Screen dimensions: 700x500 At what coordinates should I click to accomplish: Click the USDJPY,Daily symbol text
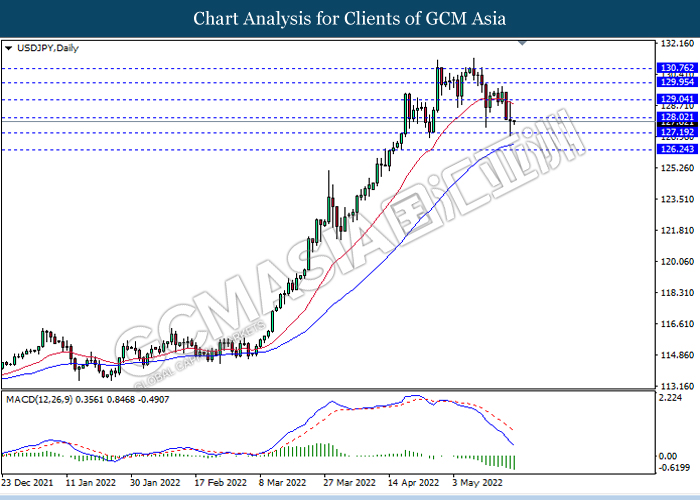[48, 48]
